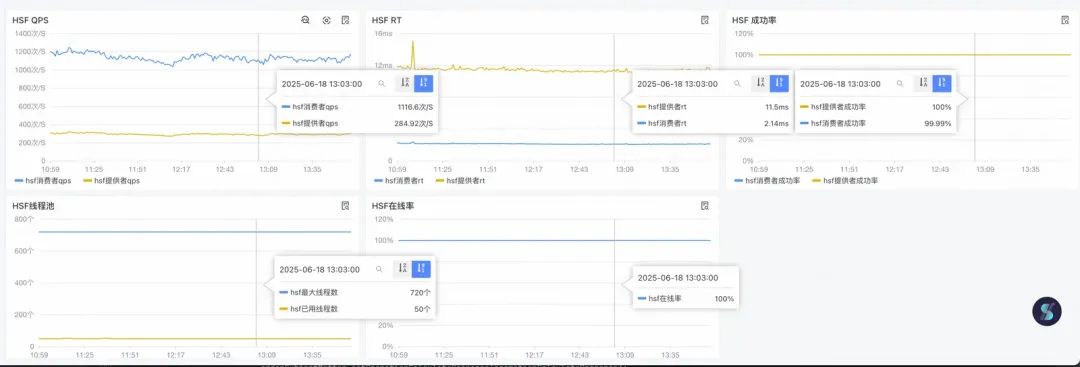Open the detail icon in HSF RT panel header
The height and width of the screenshot is (367, 1080).
[x=705, y=20]
